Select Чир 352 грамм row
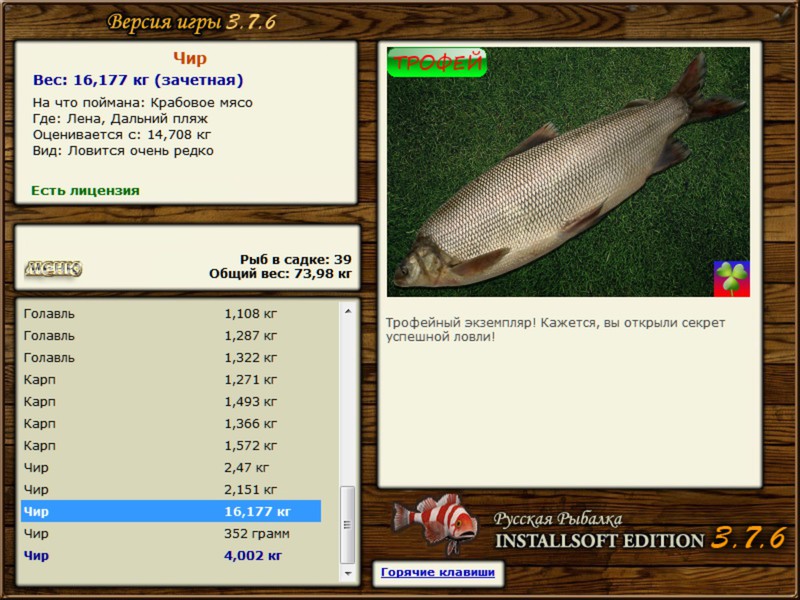800x600 pixels. point(171,534)
